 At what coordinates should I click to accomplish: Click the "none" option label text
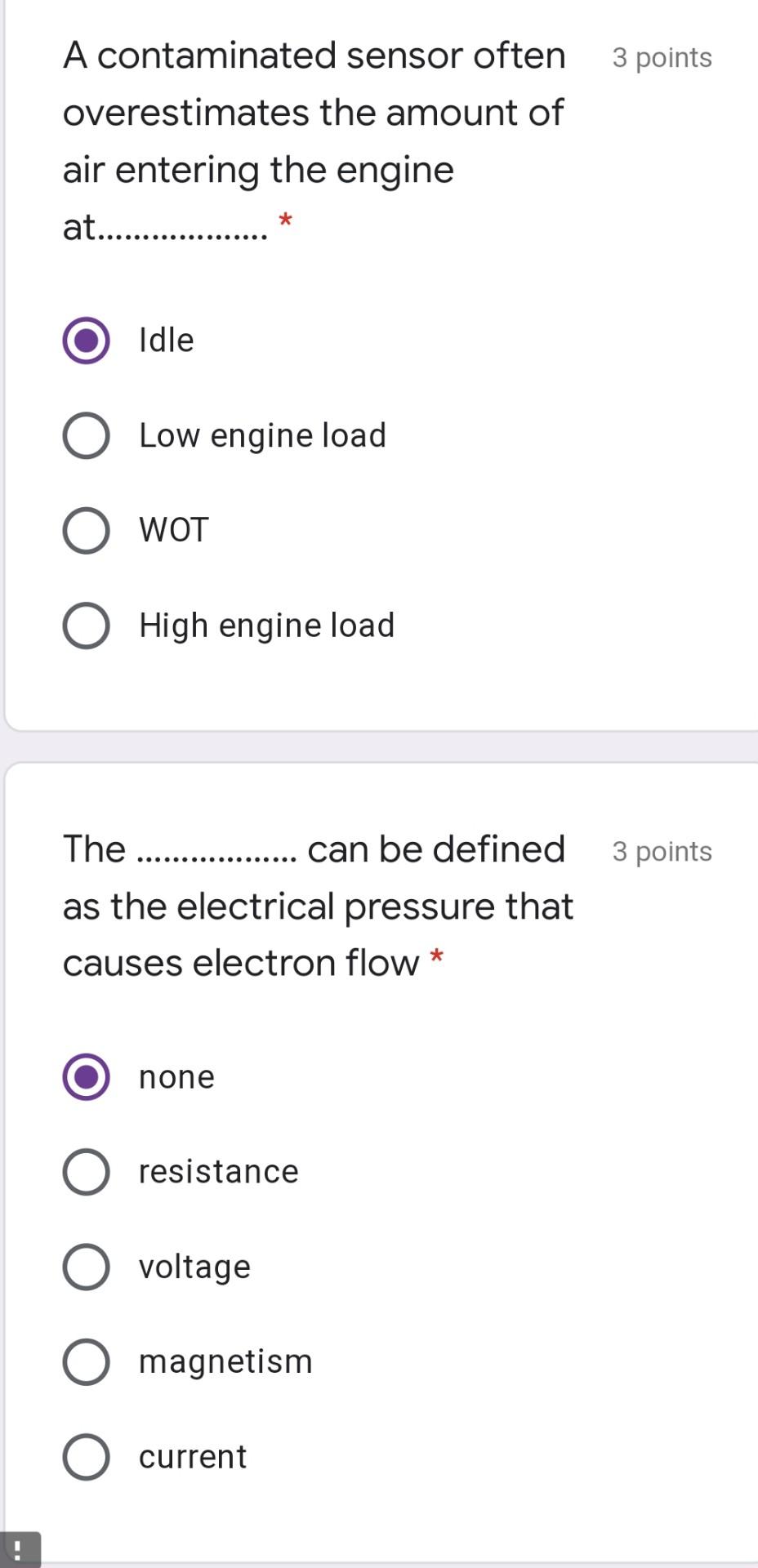coord(176,1076)
